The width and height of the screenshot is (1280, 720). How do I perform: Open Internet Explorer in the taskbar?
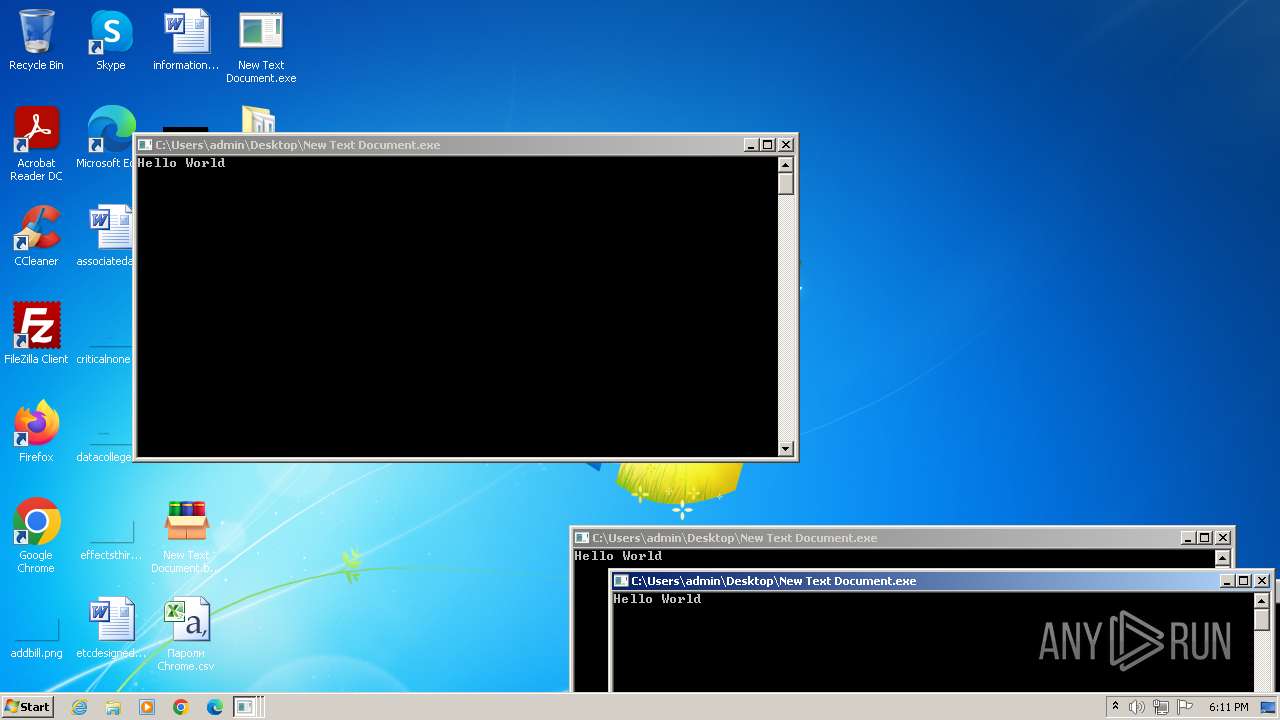pyautogui.click(x=79, y=707)
